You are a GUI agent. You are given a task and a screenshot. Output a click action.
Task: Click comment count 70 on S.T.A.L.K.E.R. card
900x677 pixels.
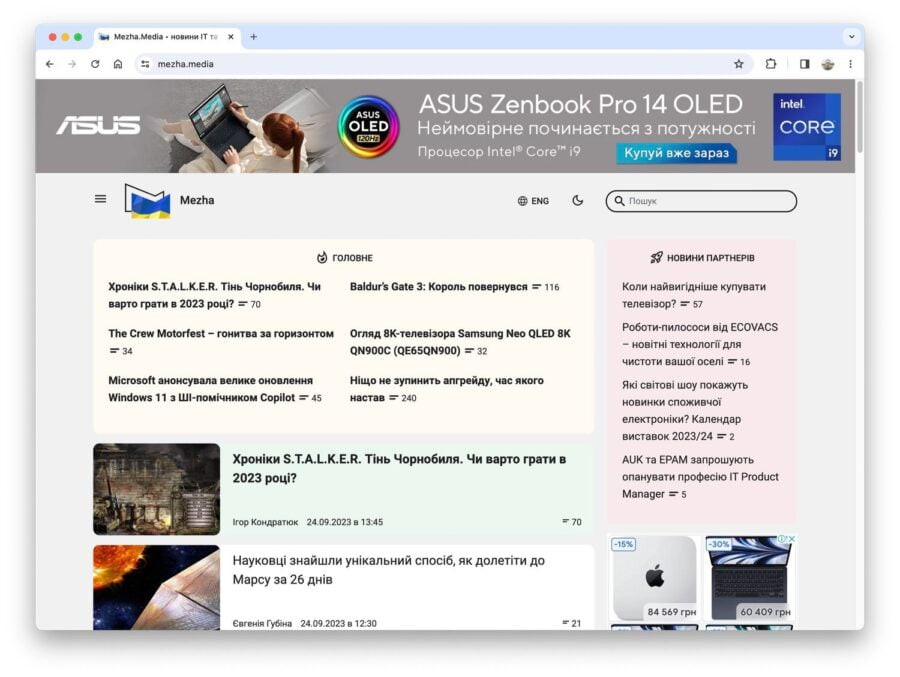pos(572,522)
